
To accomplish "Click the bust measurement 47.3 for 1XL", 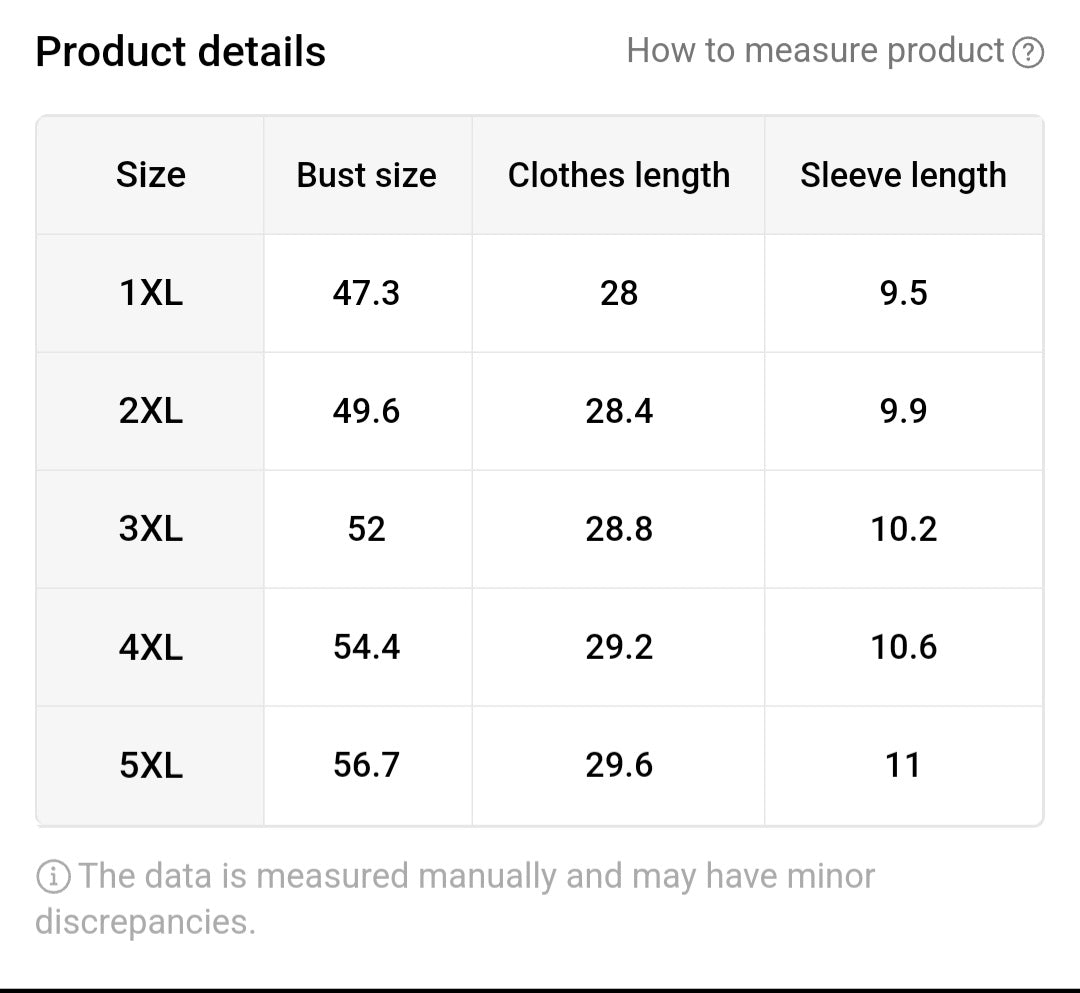I will point(366,293).
